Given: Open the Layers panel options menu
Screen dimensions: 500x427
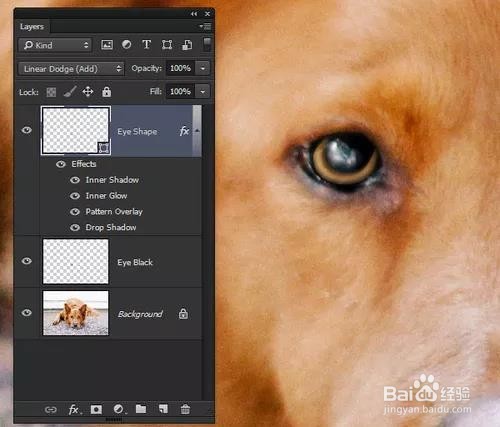Looking at the screenshot, I should pyautogui.click(x=205, y=26).
